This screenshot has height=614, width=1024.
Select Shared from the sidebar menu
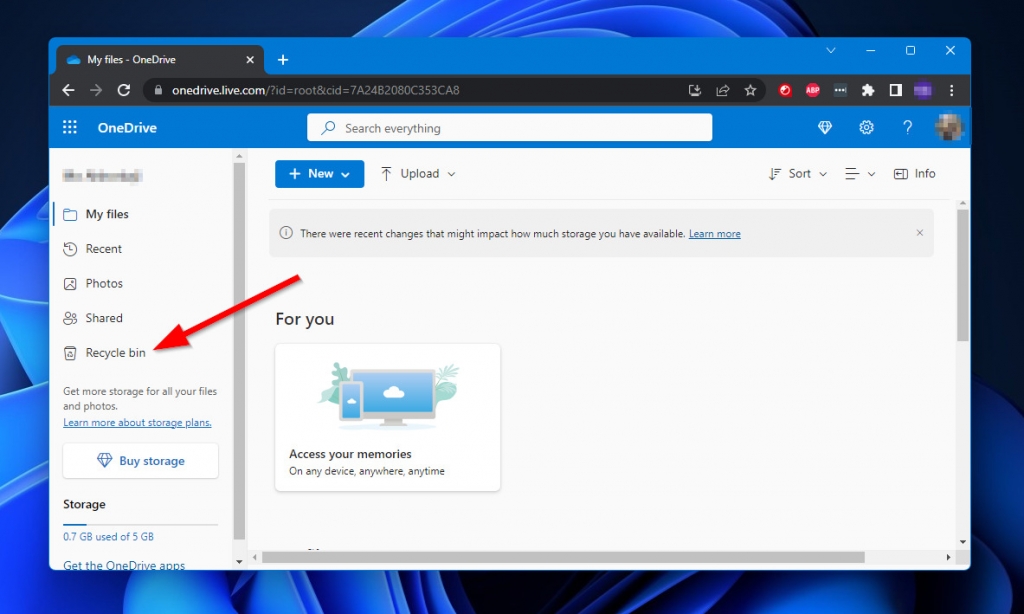pyautogui.click(x=104, y=318)
